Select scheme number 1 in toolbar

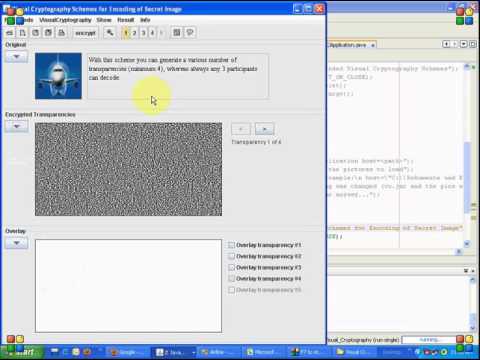[x=126, y=33]
